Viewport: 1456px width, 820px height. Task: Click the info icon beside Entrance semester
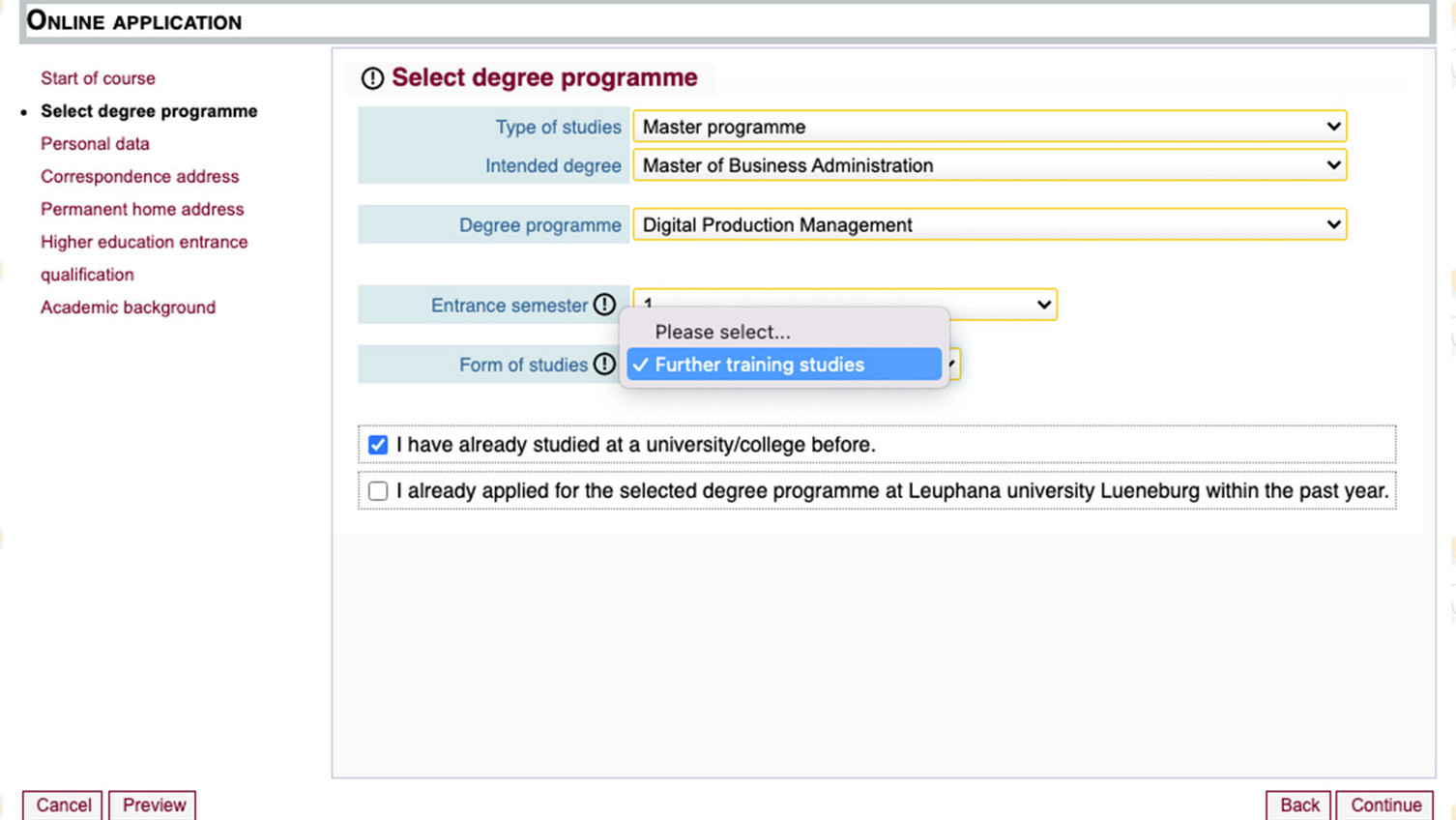point(604,305)
